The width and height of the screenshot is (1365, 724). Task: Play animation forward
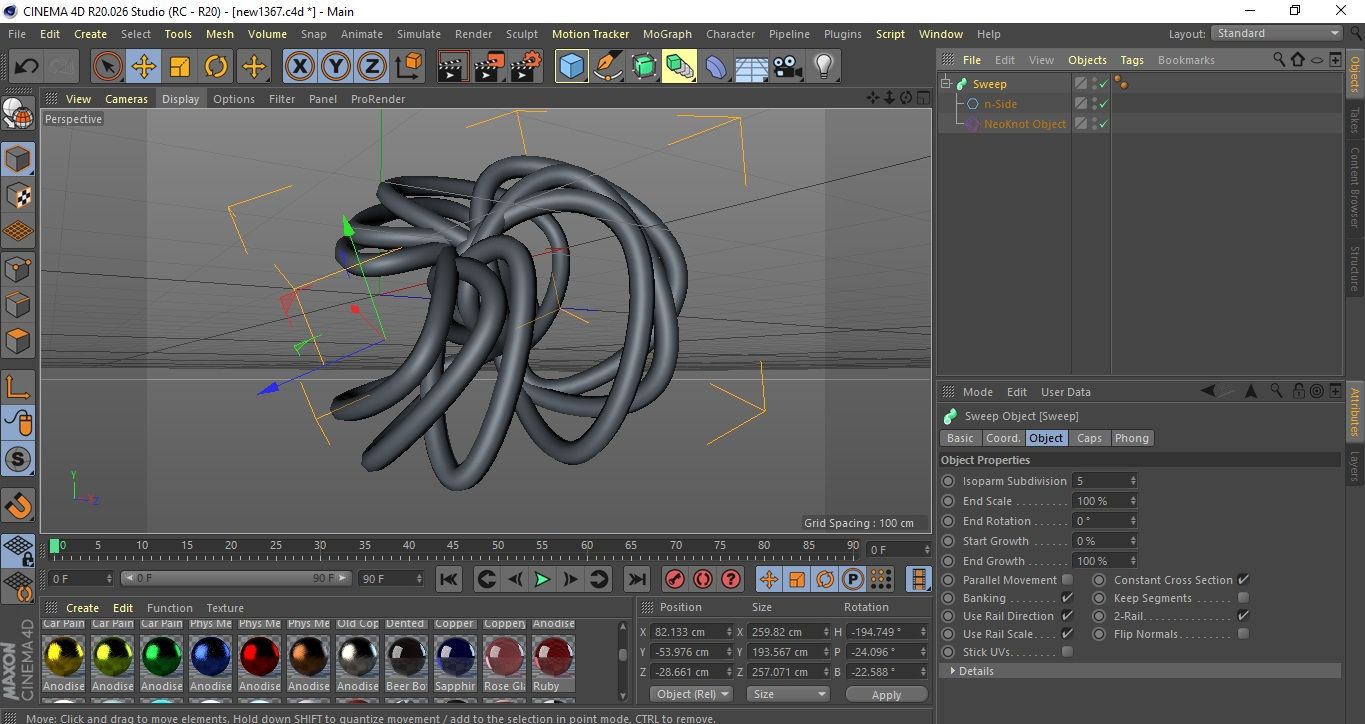click(x=542, y=579)
